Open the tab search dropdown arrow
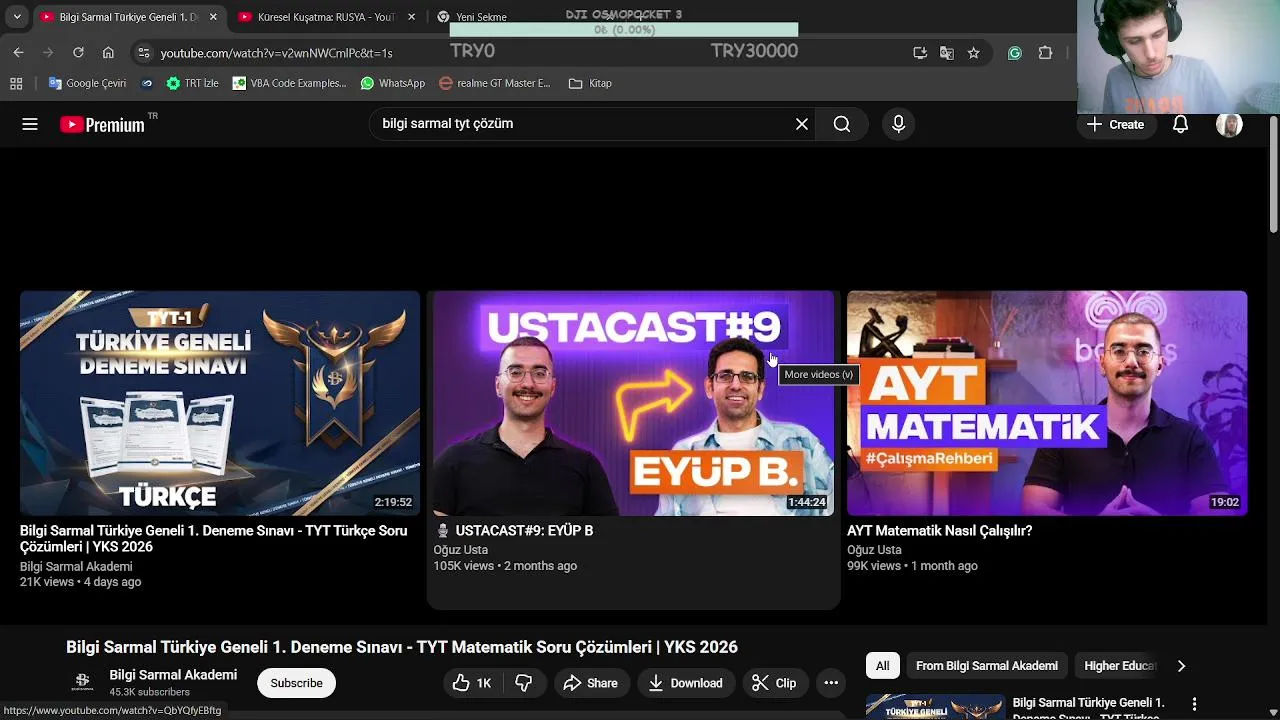The width and height of the screenshot is (1280, 720). (x=17, y=17)
